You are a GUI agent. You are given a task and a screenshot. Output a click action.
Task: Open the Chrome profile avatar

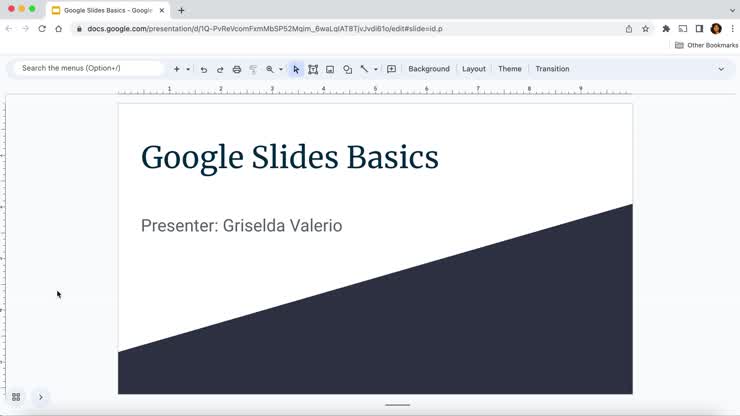[716, 29]
